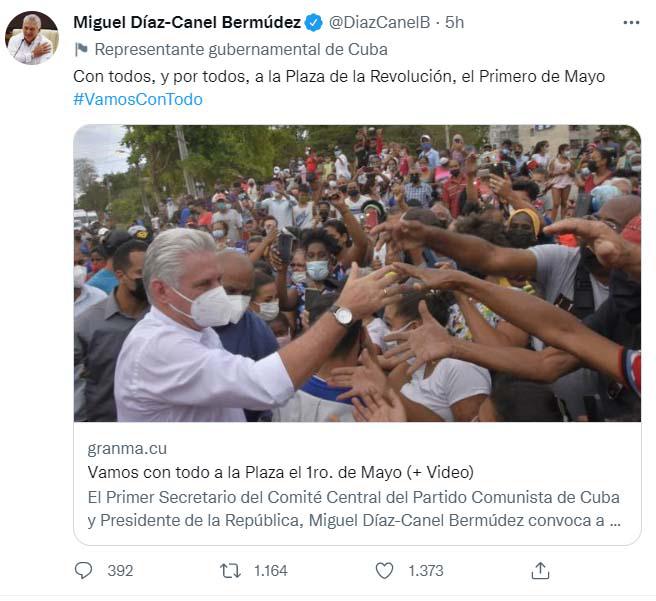
Task: Open the @DiazCanelB handle
Action: (x=379, y=23)
